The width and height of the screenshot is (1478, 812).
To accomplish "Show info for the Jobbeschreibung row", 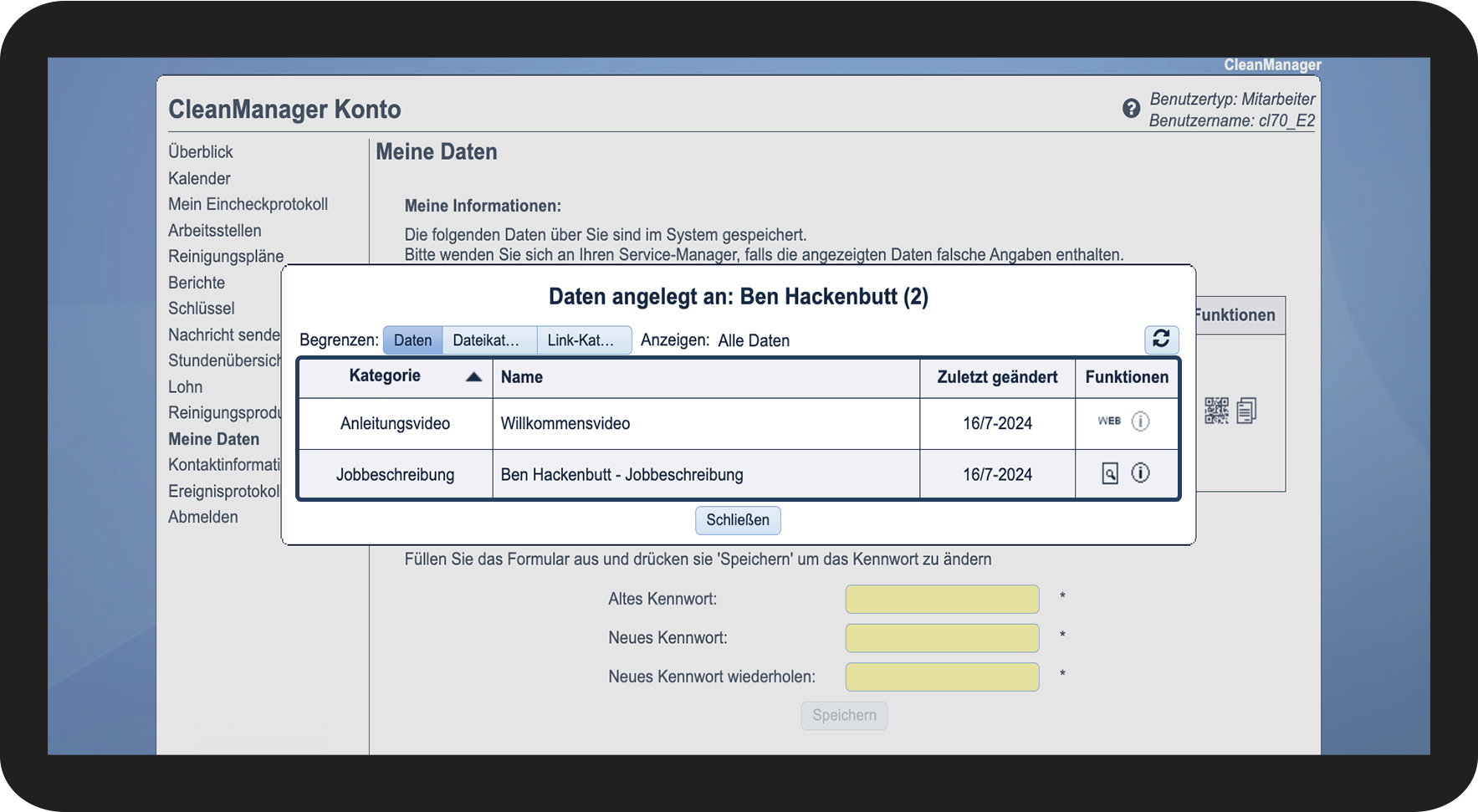I will pos(1140,473).
